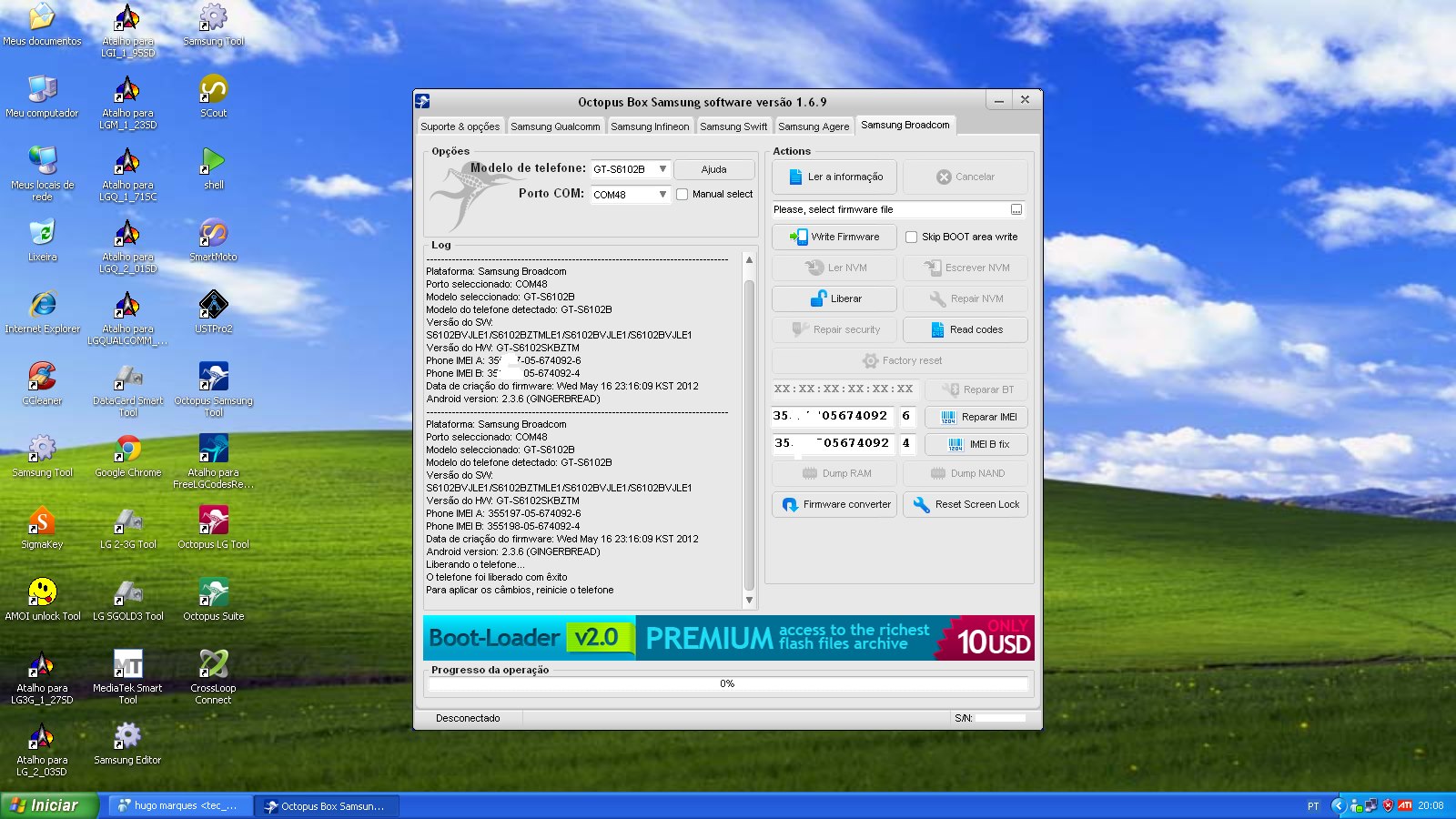Open the Octopus Samsung Tool desktop shortcut
The width and height of the screenshot is (1456, 819).
click(213, 387)
